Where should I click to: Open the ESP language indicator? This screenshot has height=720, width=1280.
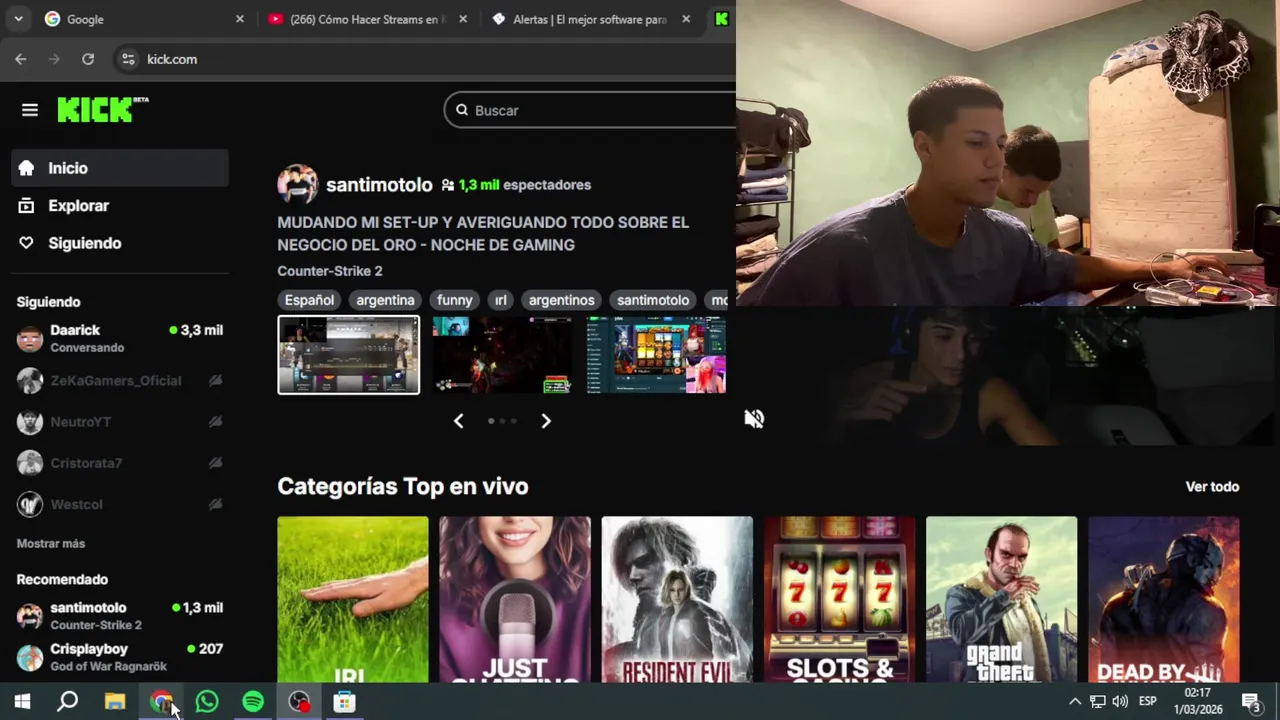pyautogui.click(x=1148, y=702)
